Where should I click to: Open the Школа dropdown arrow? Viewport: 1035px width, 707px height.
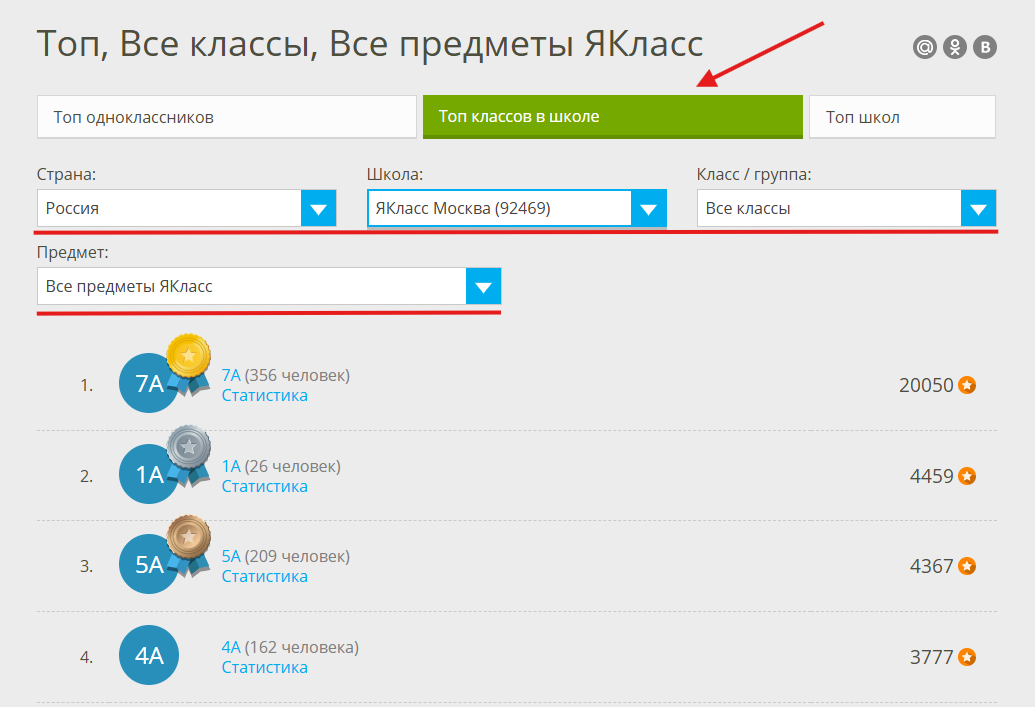click(x=649, y=209)
